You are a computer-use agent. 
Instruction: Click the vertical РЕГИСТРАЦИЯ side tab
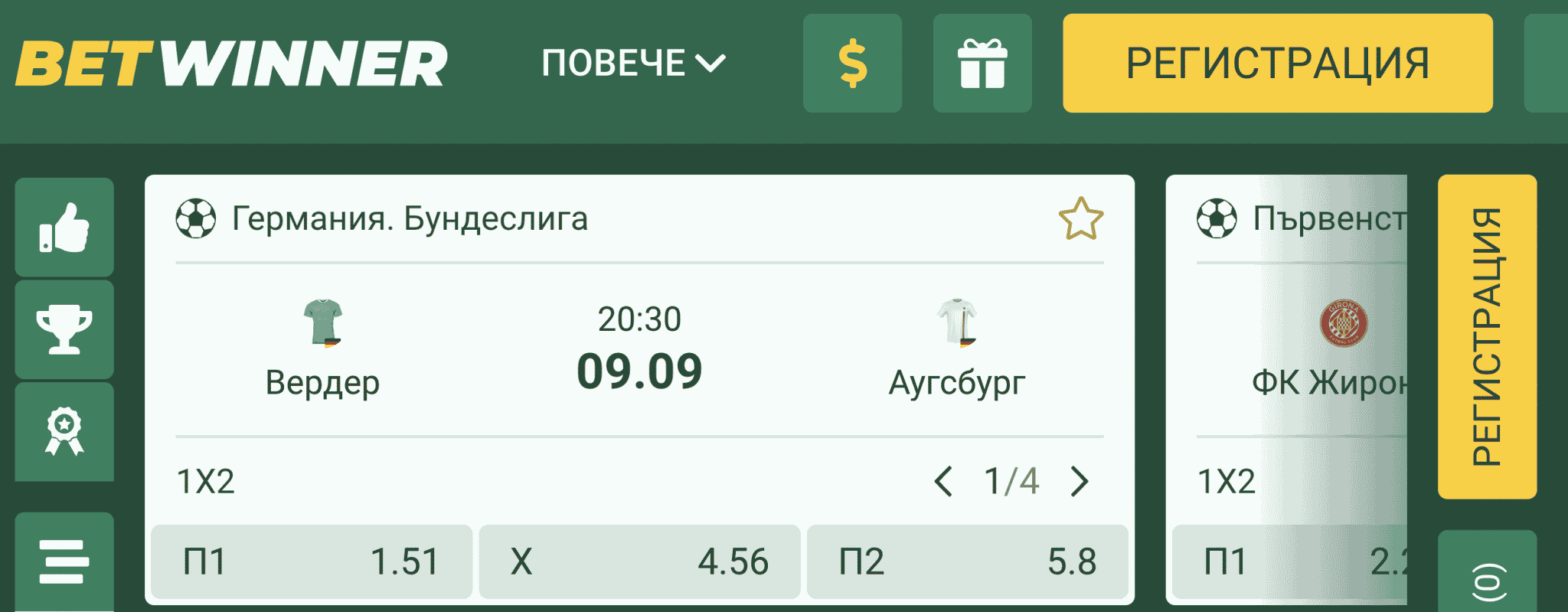pos(1487,336)
